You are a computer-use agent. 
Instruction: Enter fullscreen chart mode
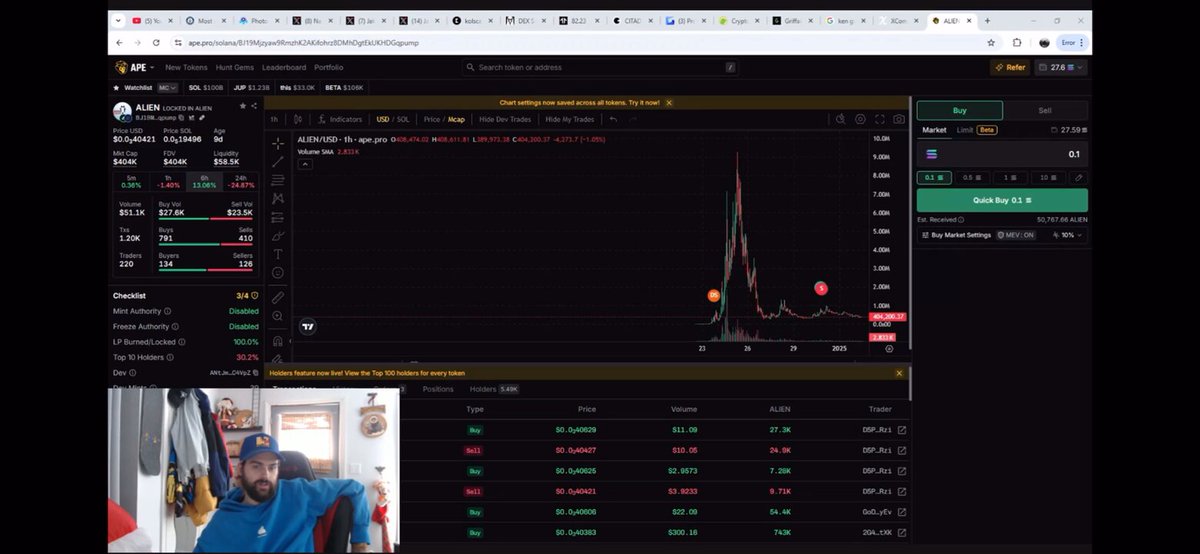click(x=879, y=119)
